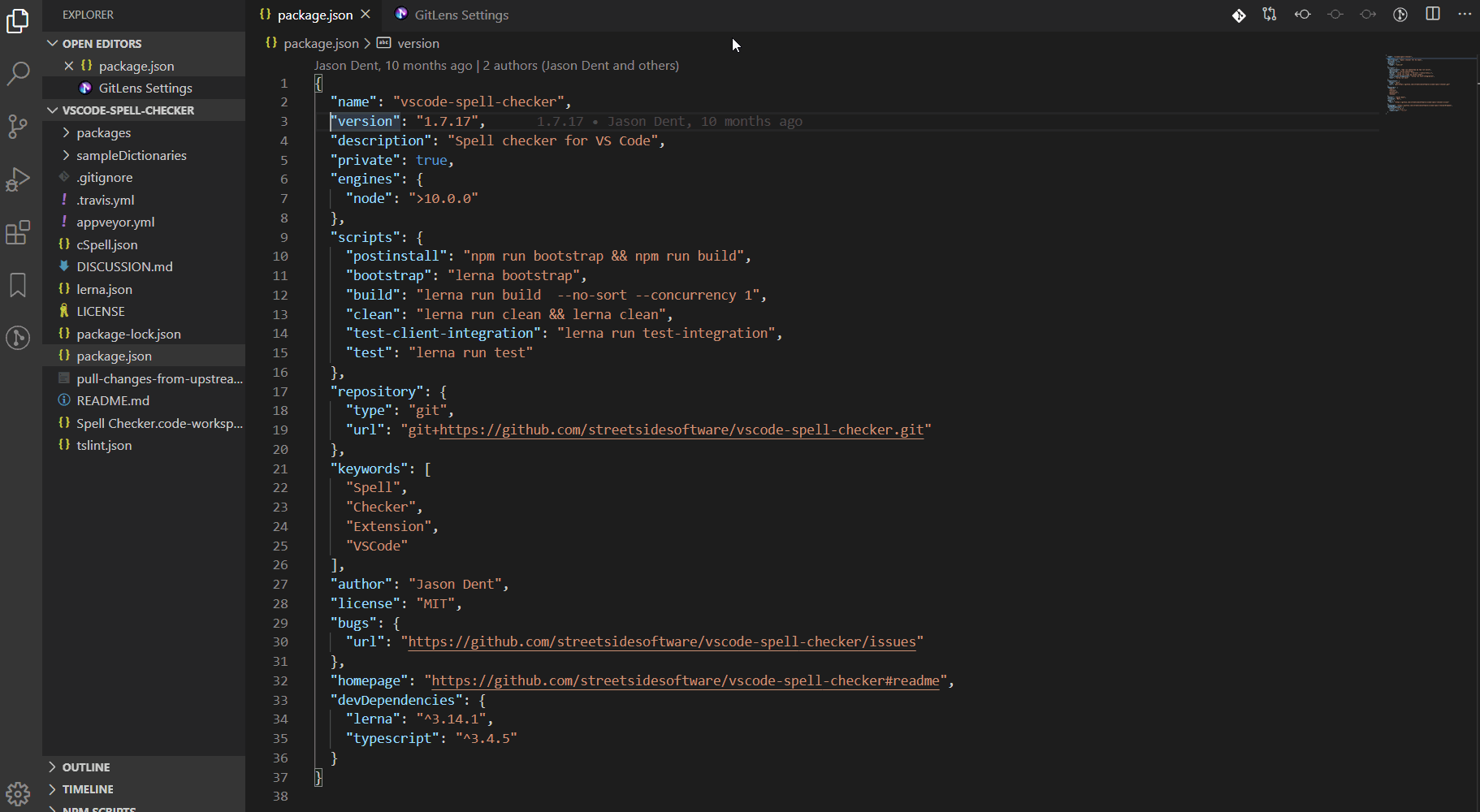Follow the bugs issues URL link

click(662, 641)
